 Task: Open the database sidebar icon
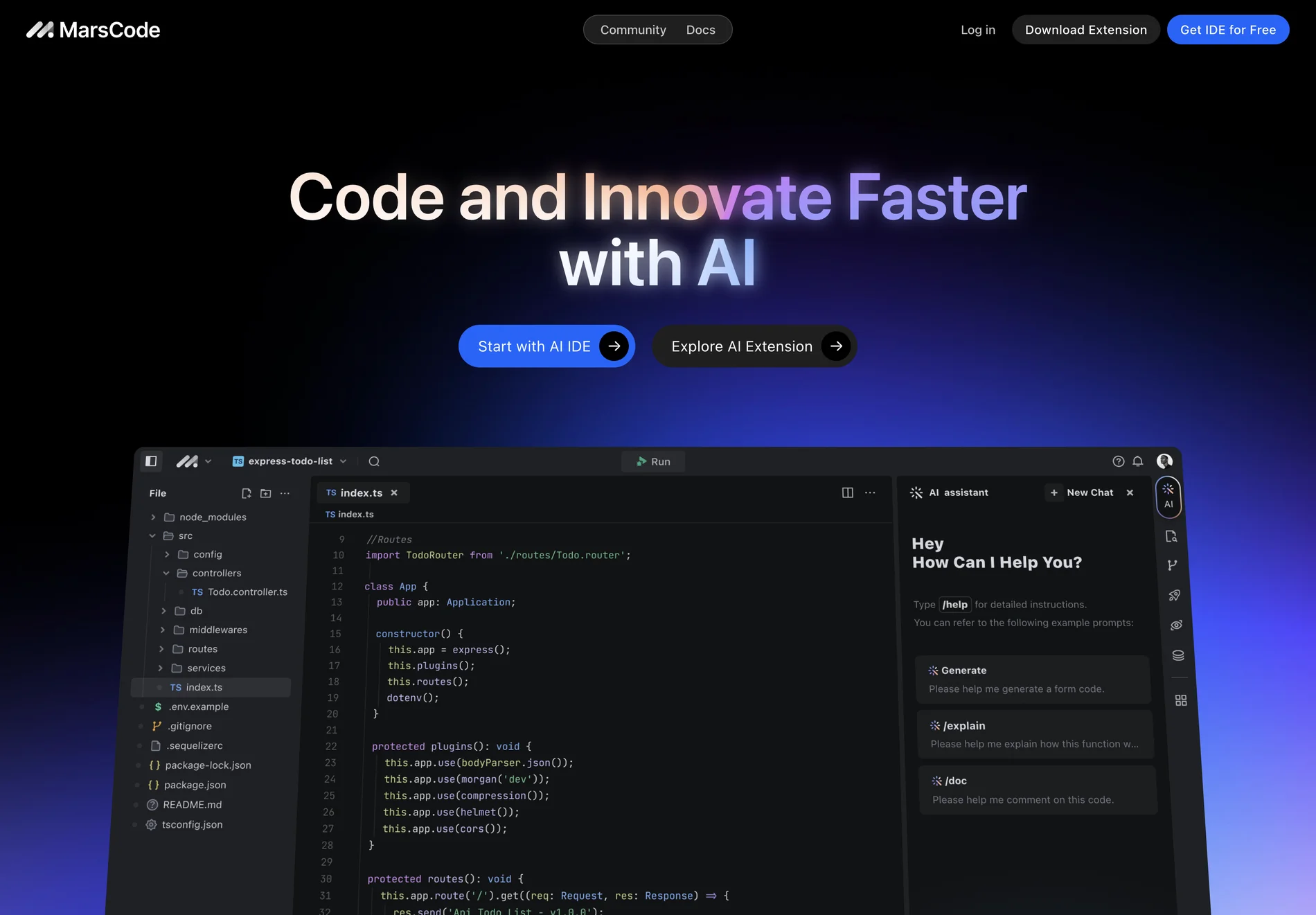(x=1178, y=655)
